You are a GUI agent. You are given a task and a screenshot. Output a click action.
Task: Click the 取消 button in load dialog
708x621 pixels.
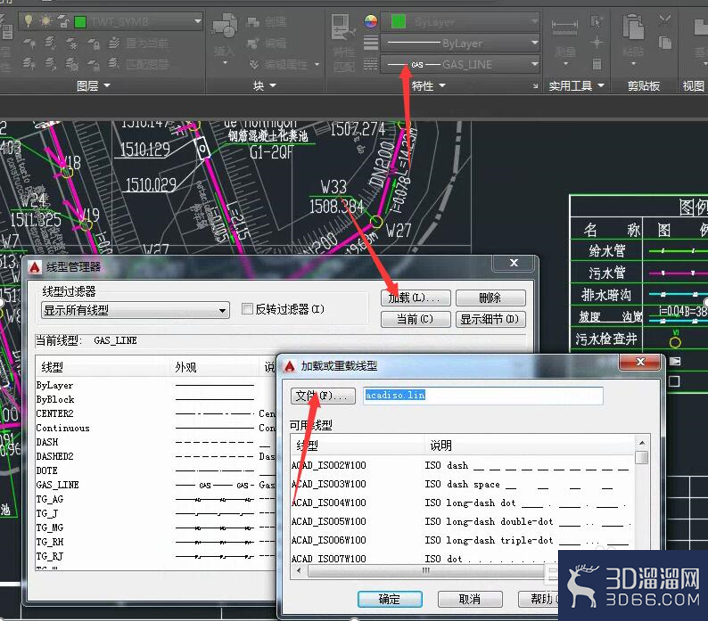tap(470, 599)
